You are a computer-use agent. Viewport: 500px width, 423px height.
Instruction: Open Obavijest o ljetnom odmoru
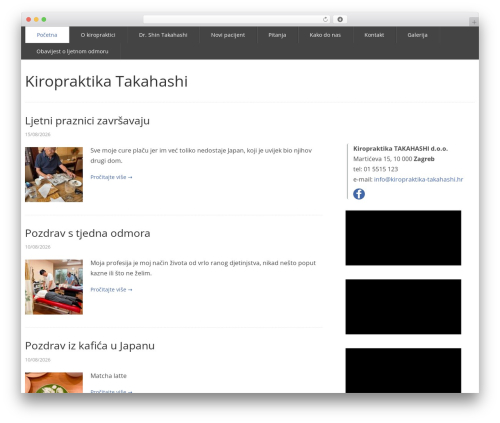(x=72, y=51)
